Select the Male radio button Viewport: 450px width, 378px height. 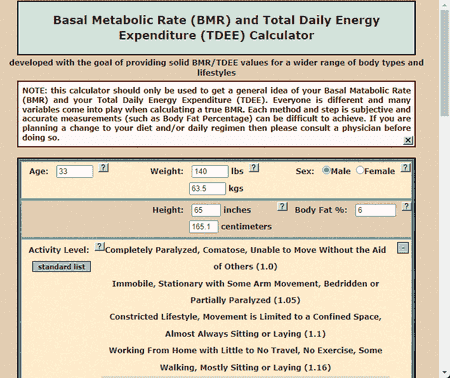[326, 171]
